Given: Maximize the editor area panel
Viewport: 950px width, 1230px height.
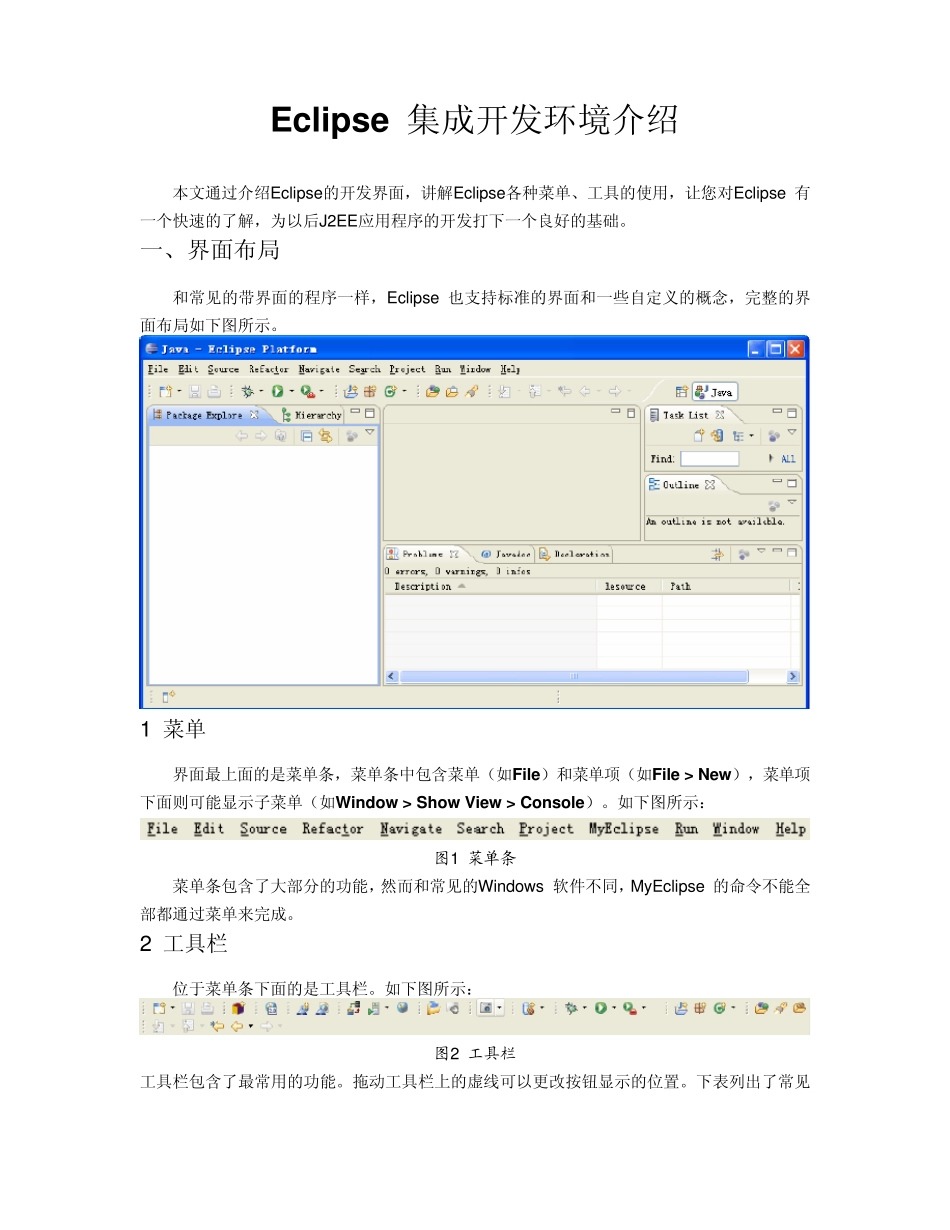Looking at the screenshot, I should tap(630, 413).
